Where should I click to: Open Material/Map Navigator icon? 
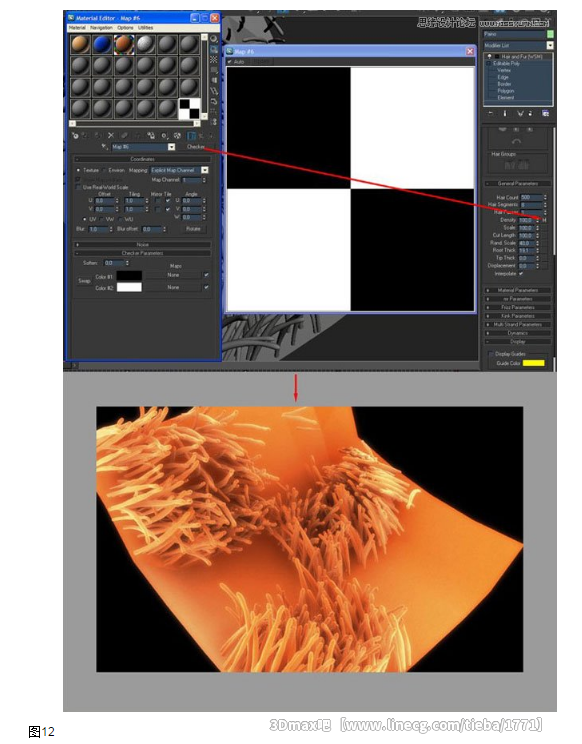click(214, 122)
